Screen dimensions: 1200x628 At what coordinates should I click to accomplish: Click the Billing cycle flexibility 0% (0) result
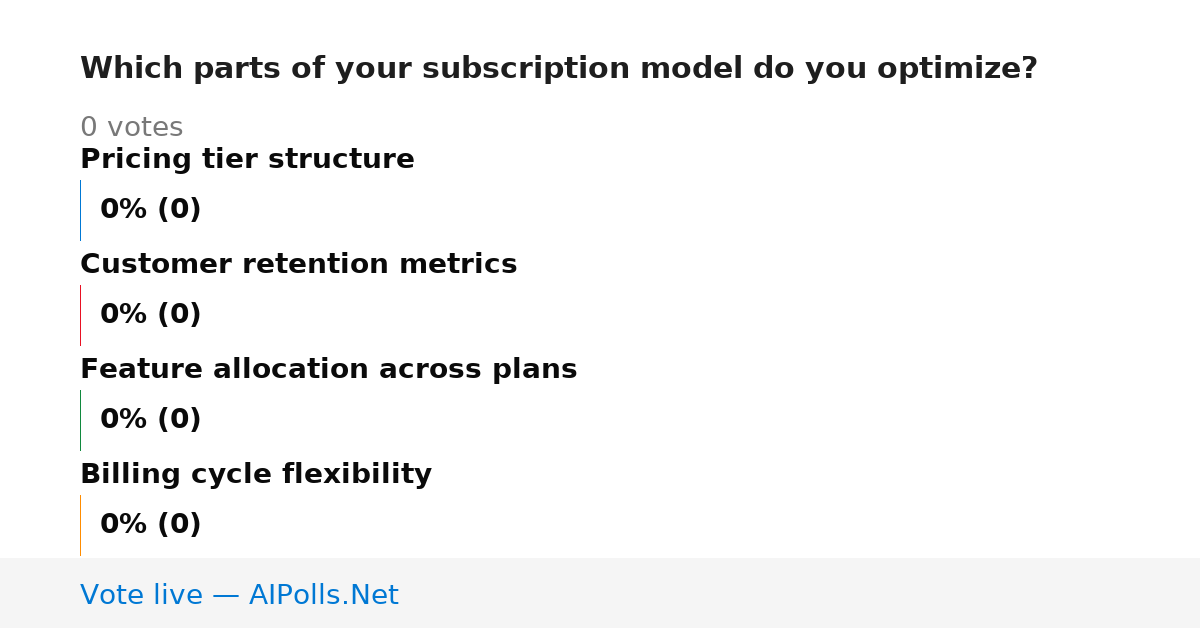150,525
